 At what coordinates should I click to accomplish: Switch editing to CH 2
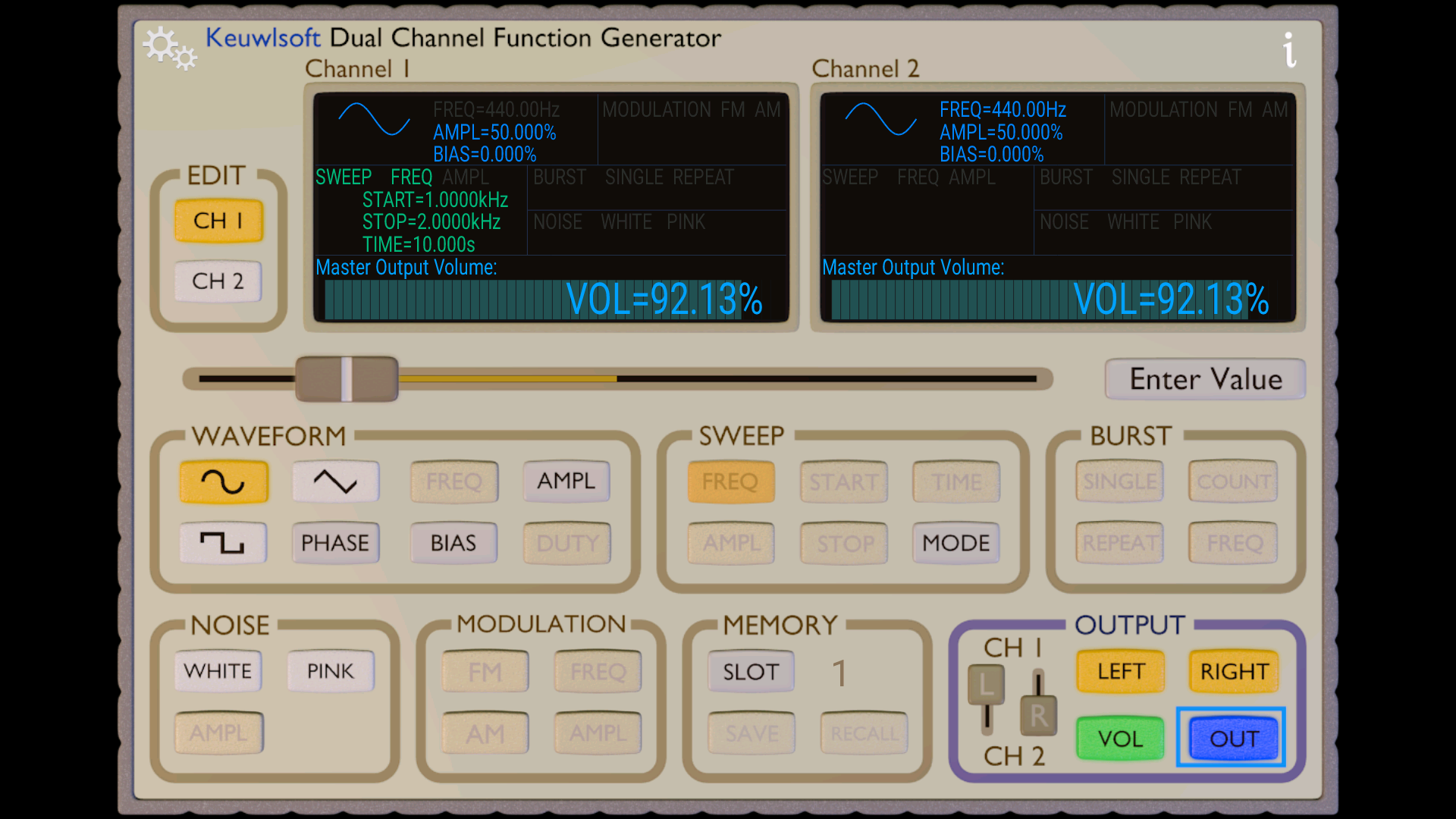pos(218,281)
